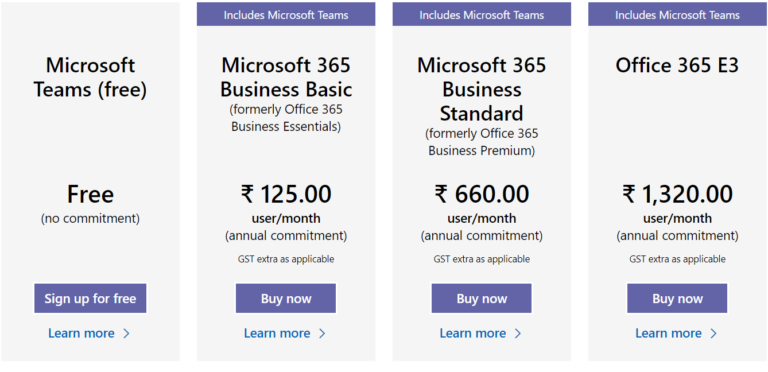Viewport: 768px width, 372px height.
Task: Click the ₹ 660.00 price text
Action: tap(481, 194)
